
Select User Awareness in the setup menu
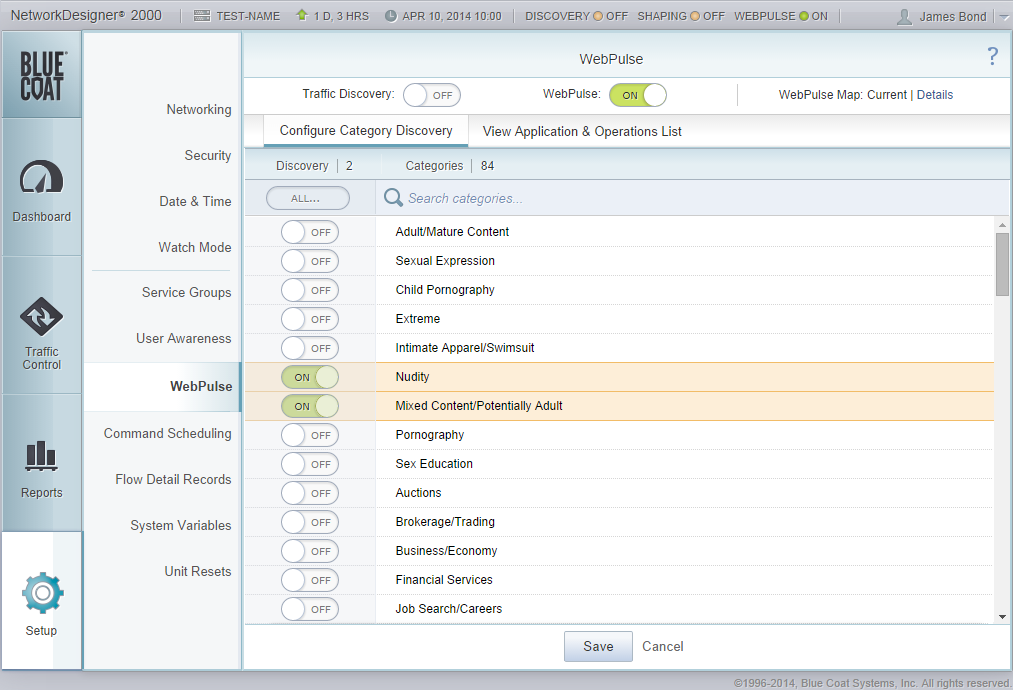[183, 338]
